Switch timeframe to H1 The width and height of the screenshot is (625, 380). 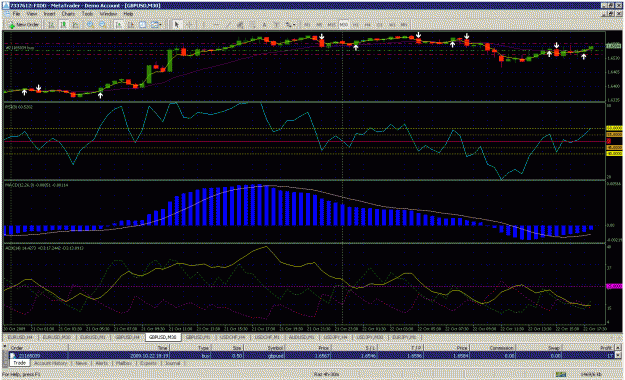[356, 25]
